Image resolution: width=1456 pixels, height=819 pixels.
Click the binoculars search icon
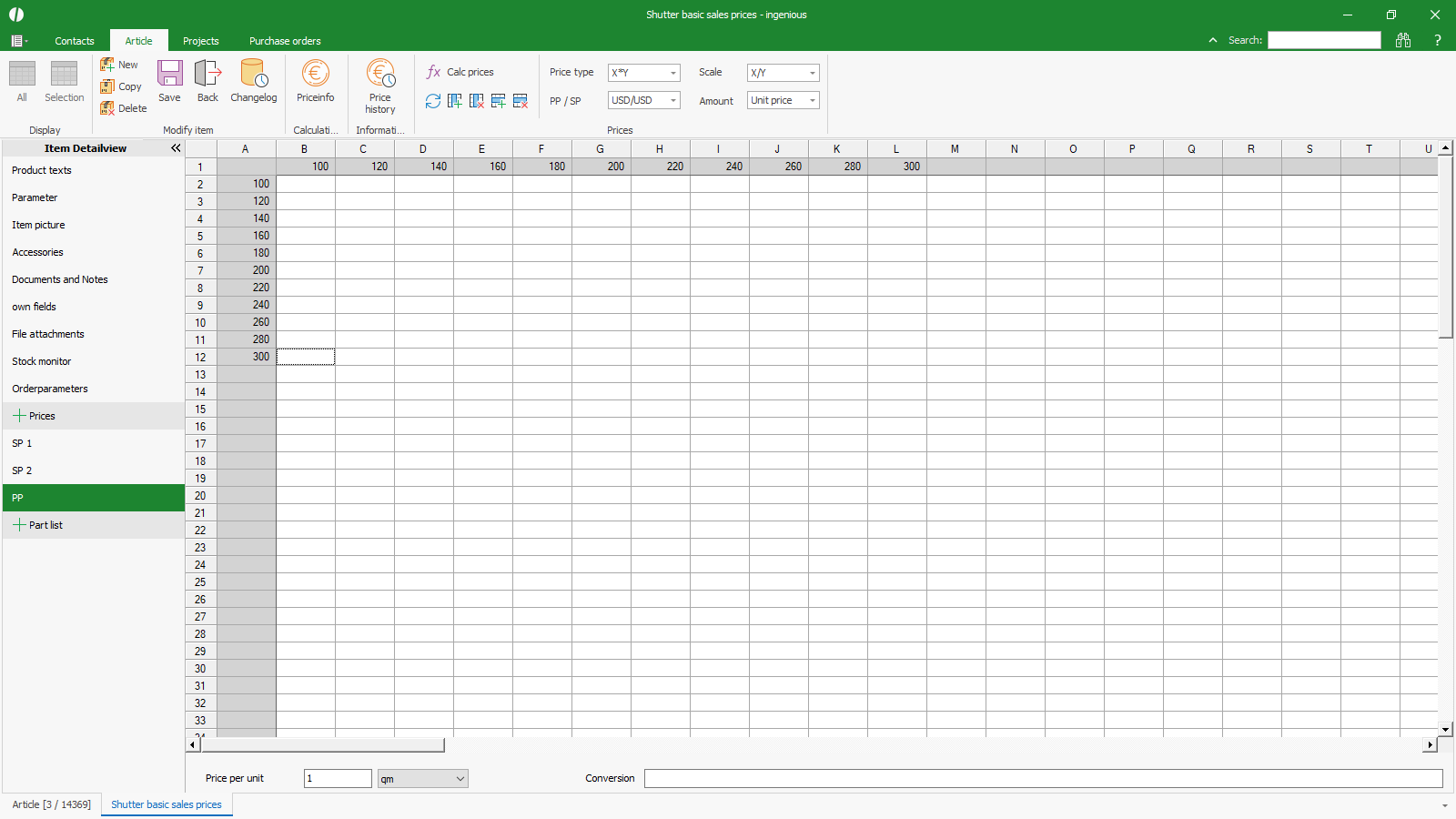1402,40
